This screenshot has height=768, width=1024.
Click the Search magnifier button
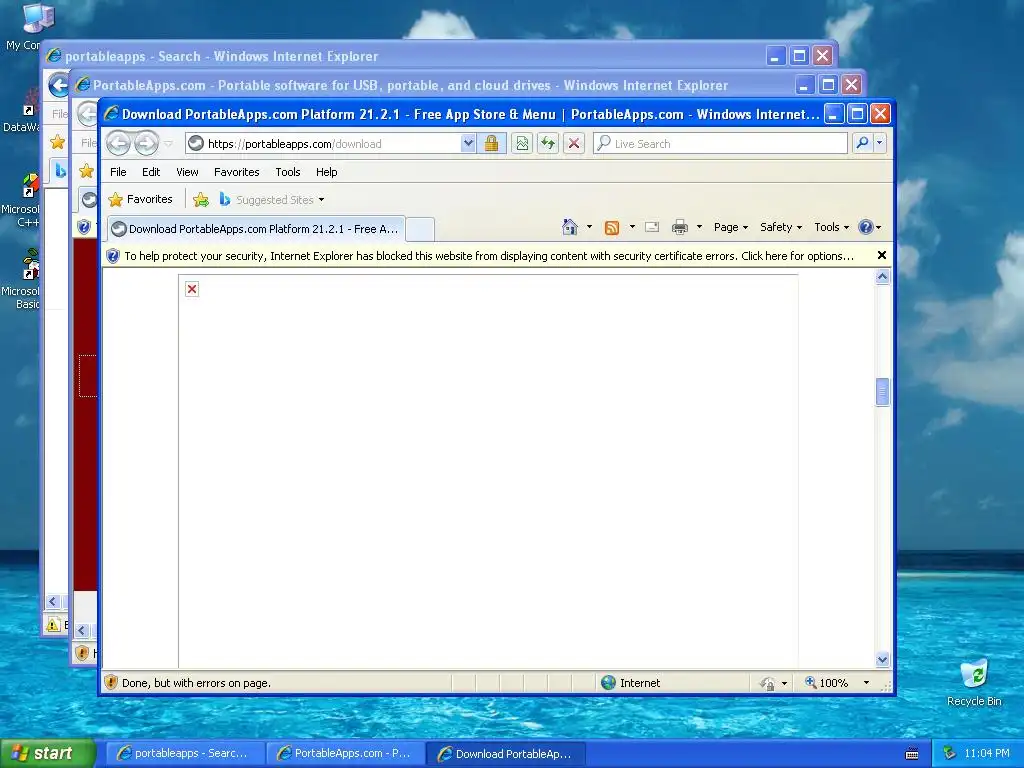862,142
